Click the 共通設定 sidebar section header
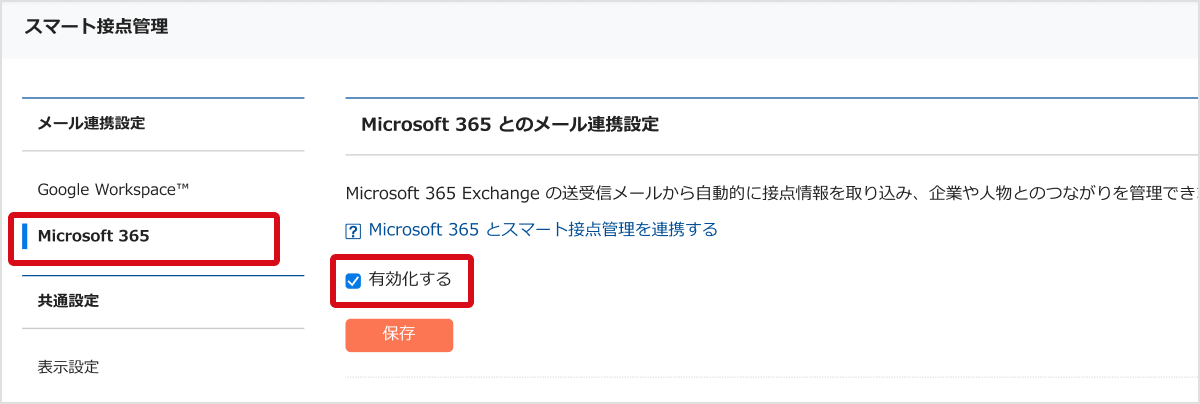This screenshot has height=404, width=1200. [68, 301]
